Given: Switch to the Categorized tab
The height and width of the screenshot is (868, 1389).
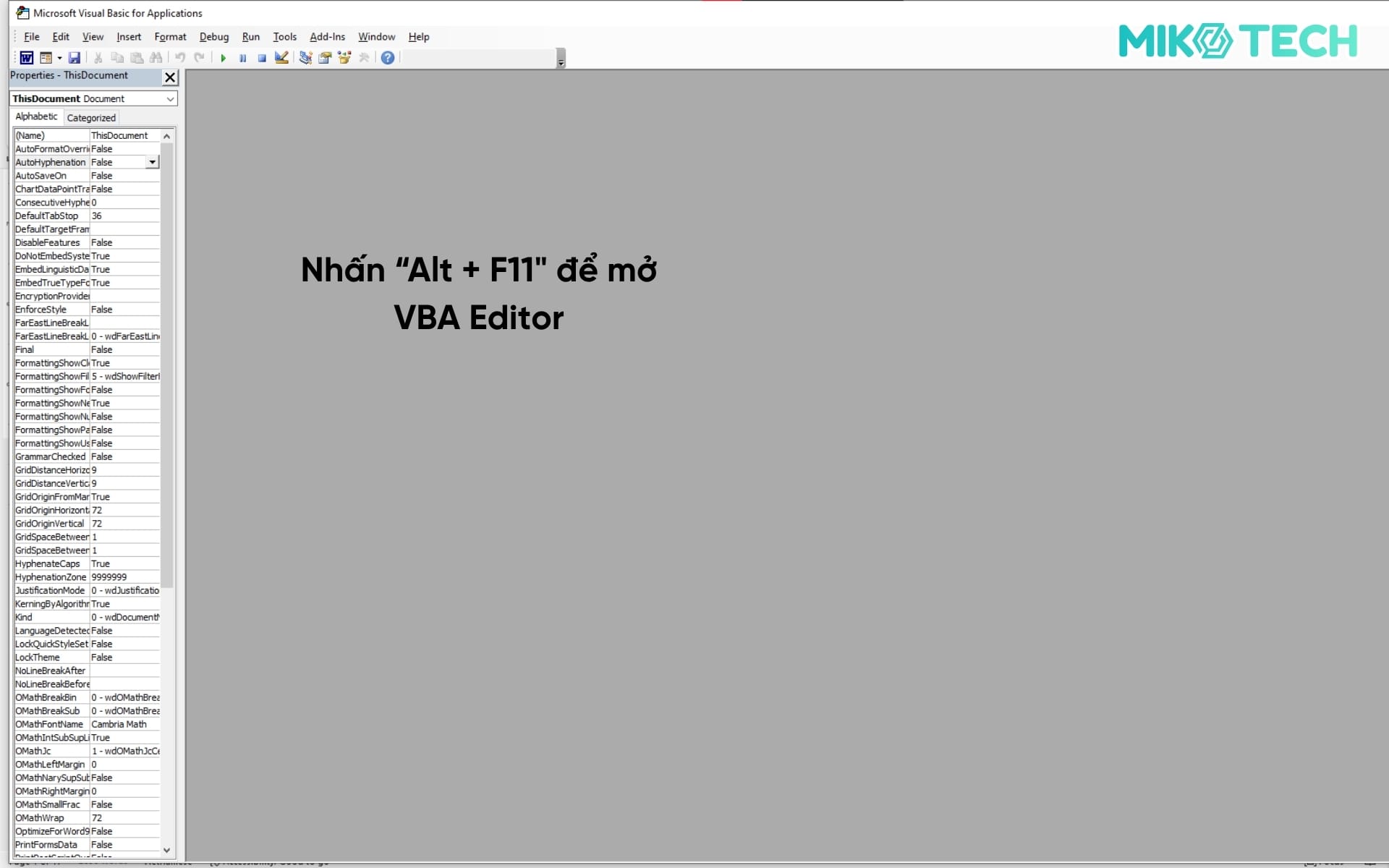Looking at the screenshot, I should (x=91, y=118).
